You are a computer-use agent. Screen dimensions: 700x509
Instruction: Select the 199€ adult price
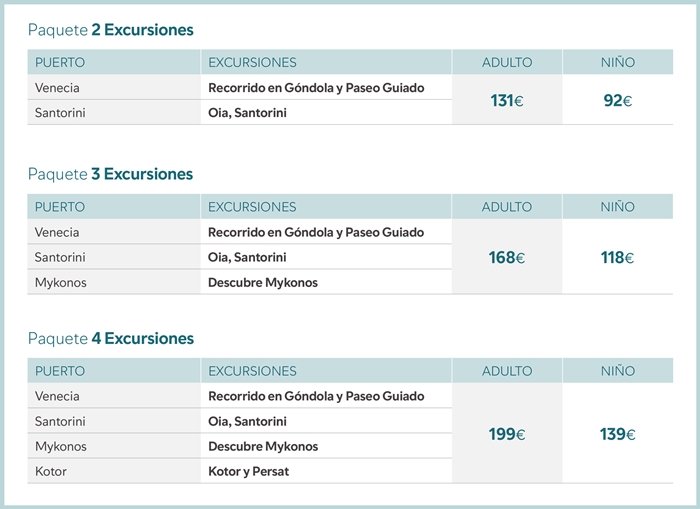pos(507,434)
